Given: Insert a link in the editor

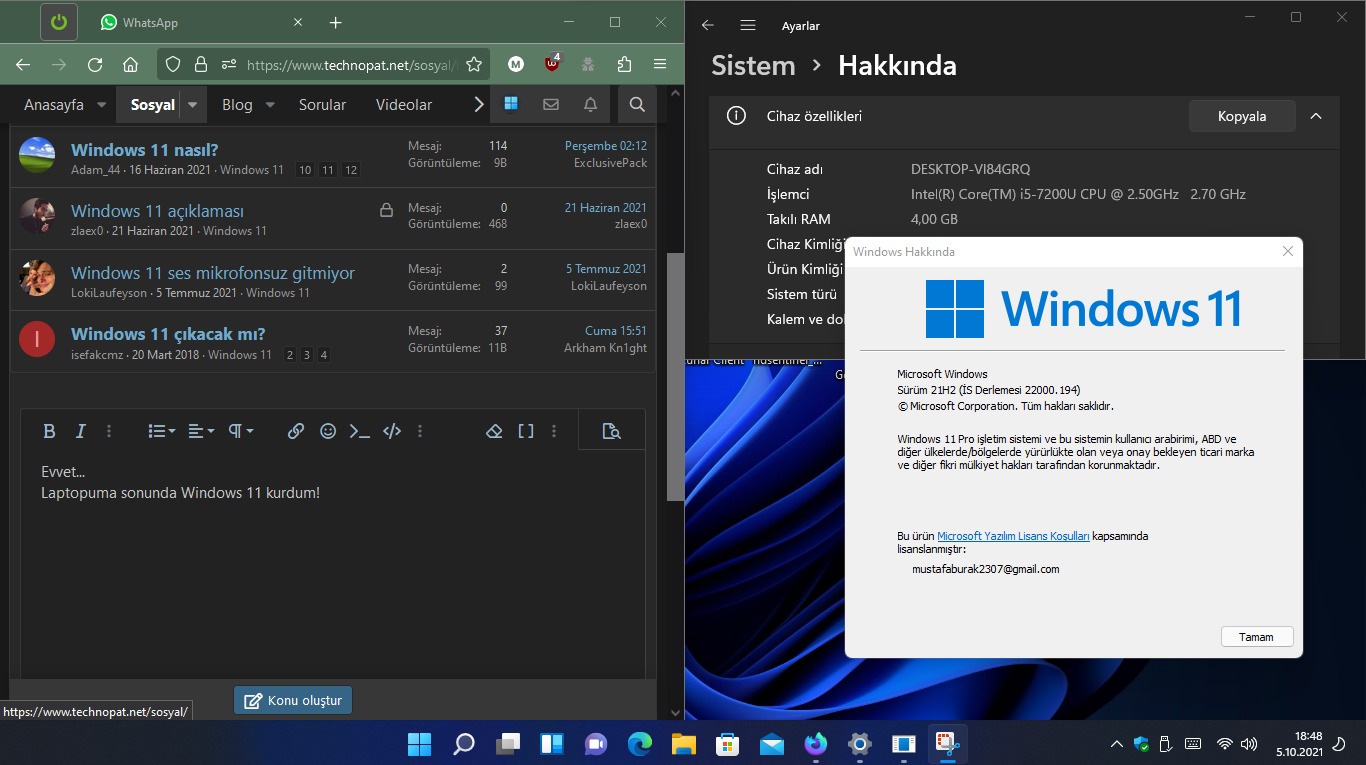Looking at the screenshot, I should click(x=296, y=431).
